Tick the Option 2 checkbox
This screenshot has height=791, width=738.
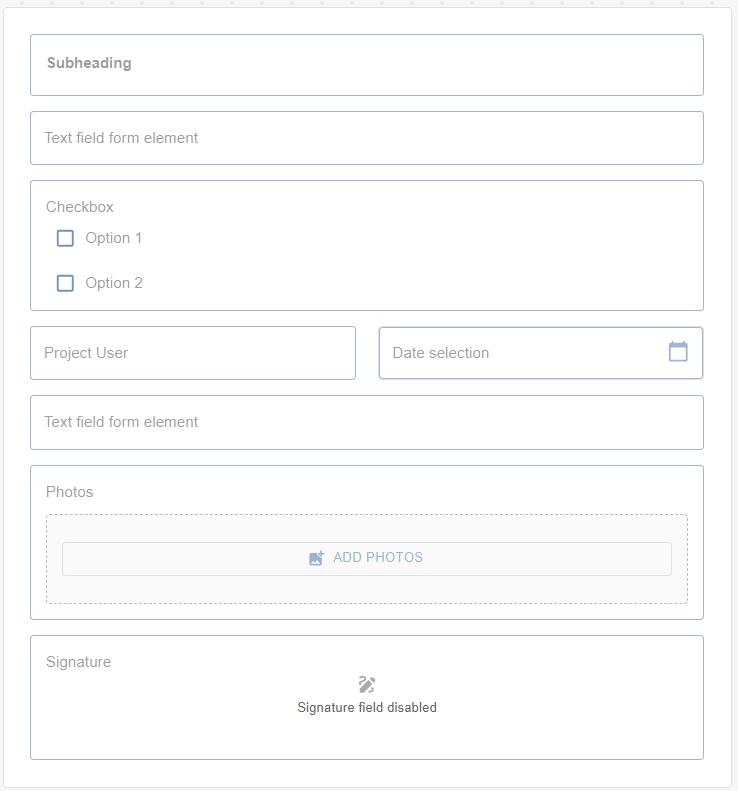tap(65, 283)
